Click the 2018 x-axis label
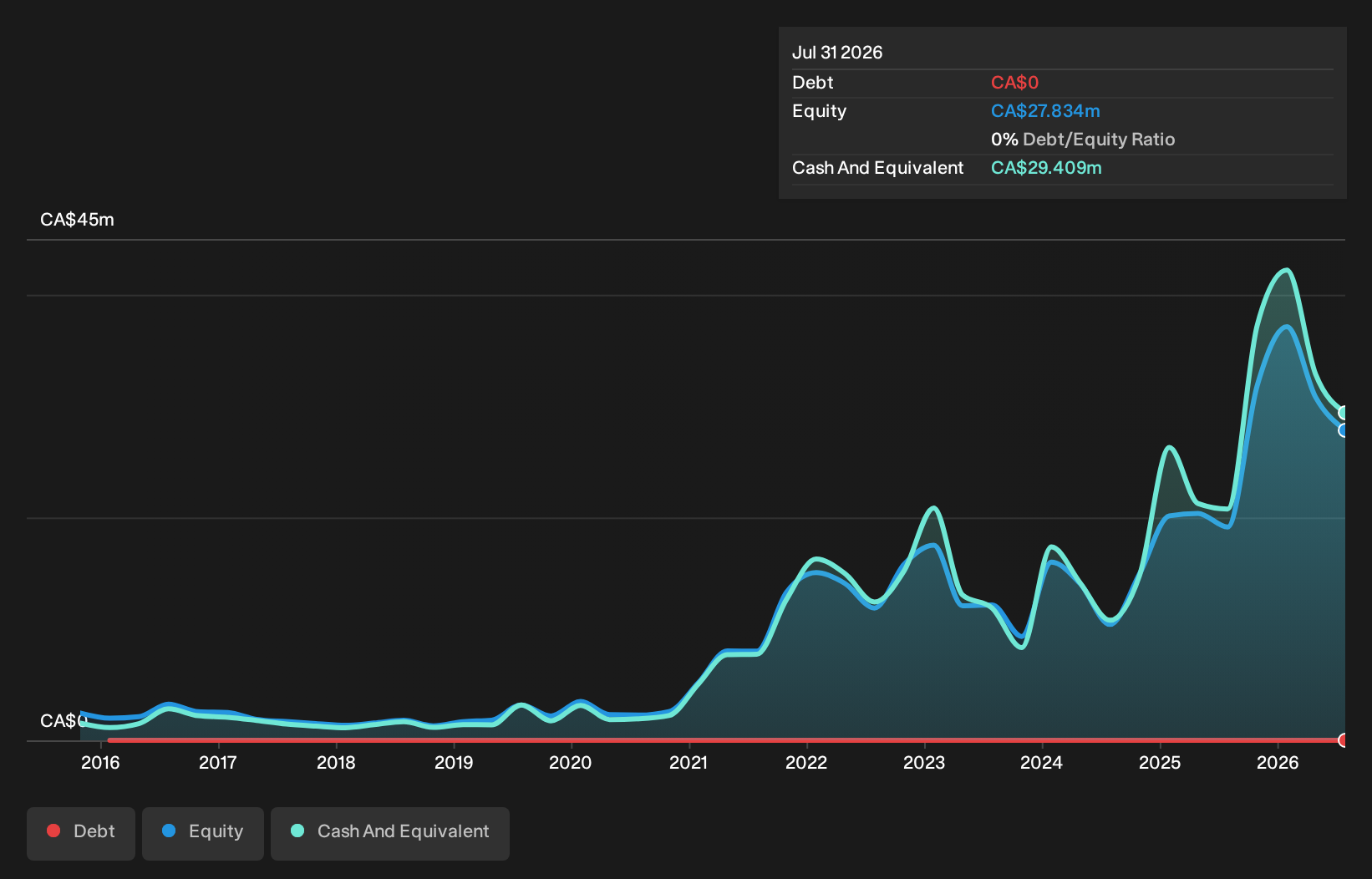 336,763
